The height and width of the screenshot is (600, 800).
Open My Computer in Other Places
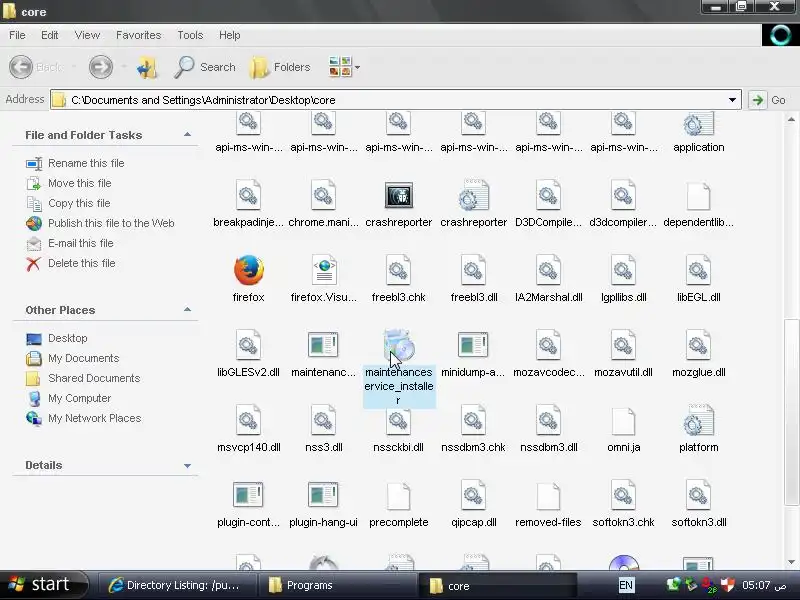tap(80, 398)
